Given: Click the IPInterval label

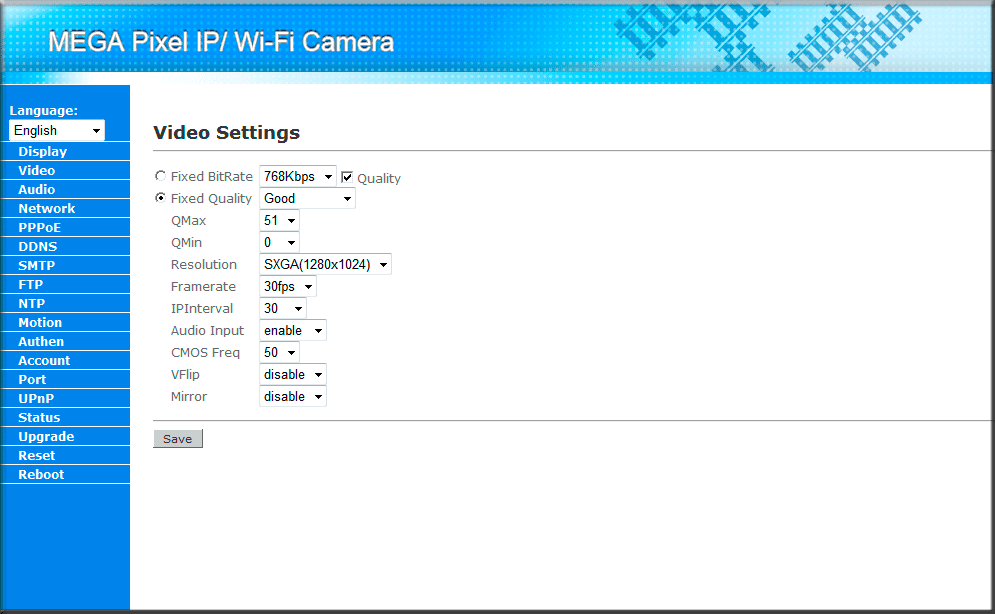Looking at the screenshot, I should click(x=202, y=308).
